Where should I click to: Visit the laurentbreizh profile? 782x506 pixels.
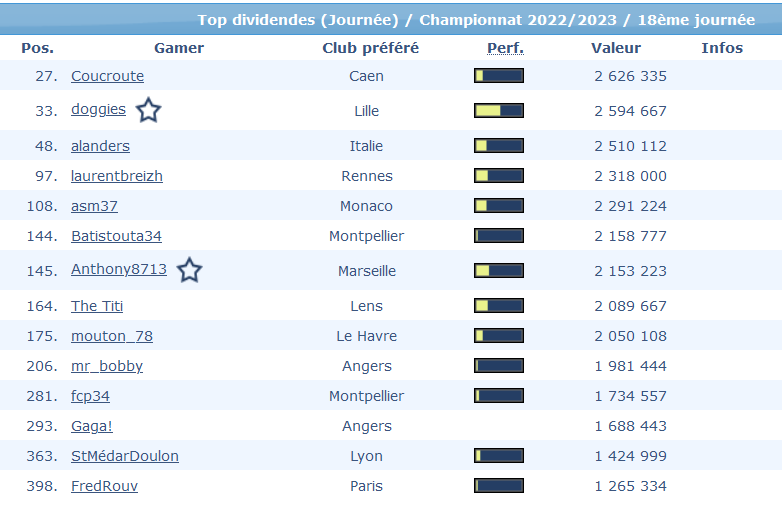click(x=116, y=176)
